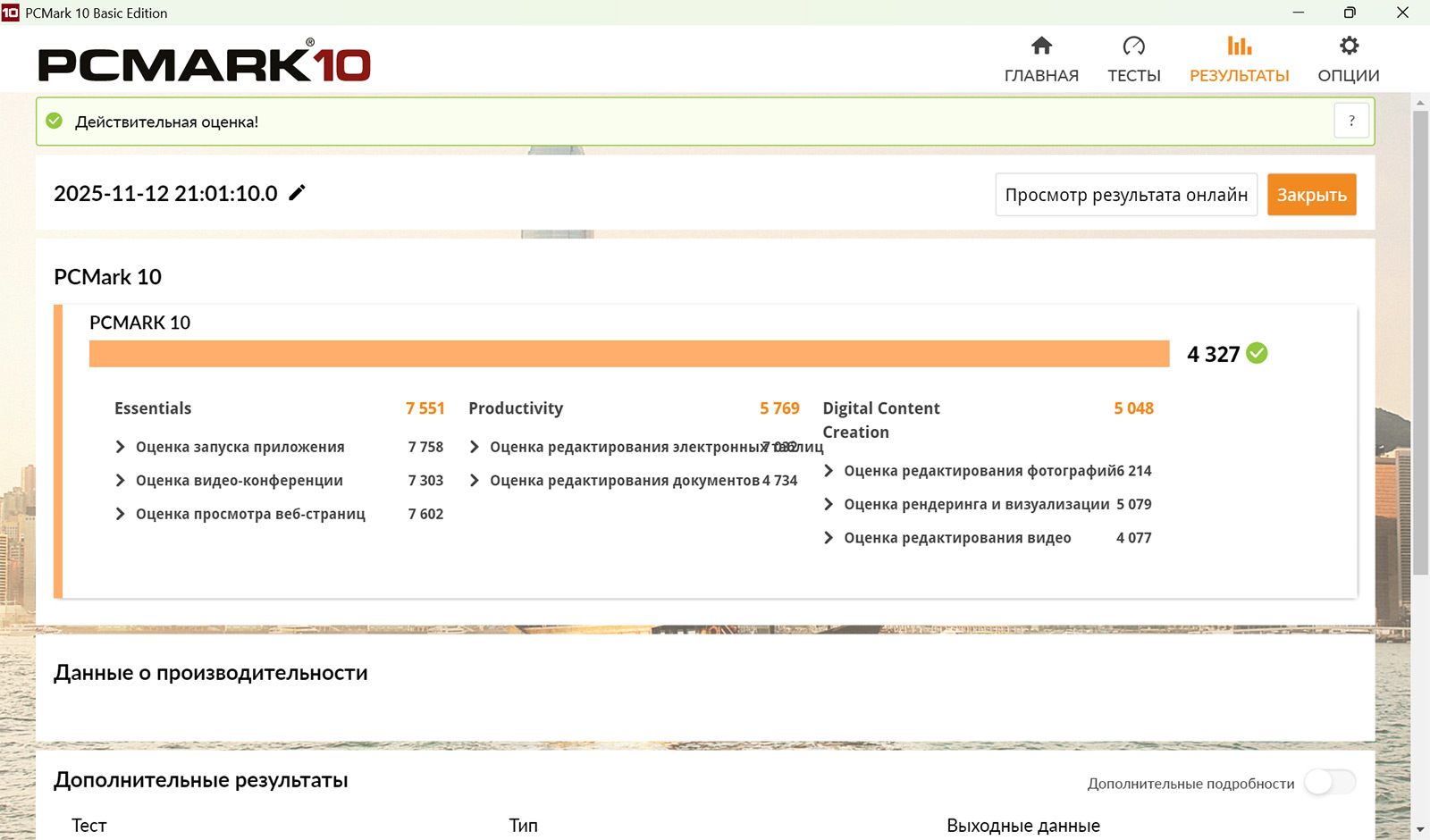Go to the ГЛАВНАЯ tab label
Screen dimensions: 1430x840
pyautogui.click(x=1041, y=76)
